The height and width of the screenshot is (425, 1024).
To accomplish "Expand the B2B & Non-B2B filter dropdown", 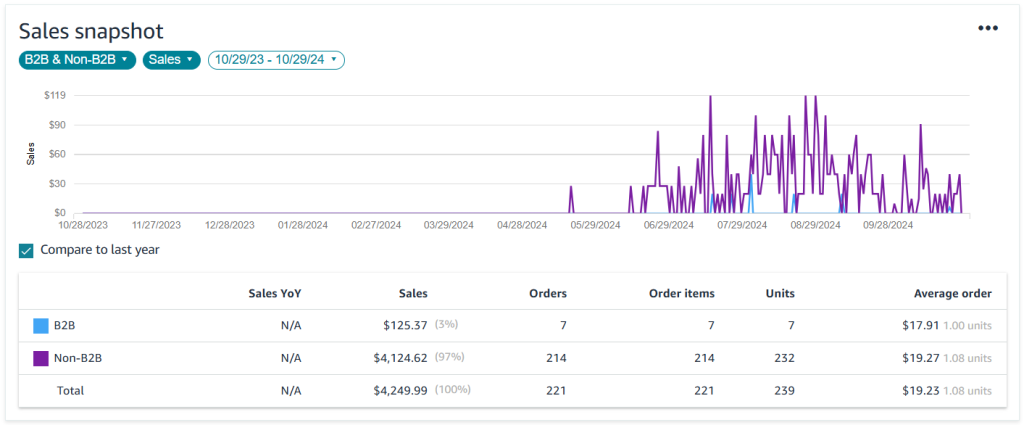I will [77, 60].
